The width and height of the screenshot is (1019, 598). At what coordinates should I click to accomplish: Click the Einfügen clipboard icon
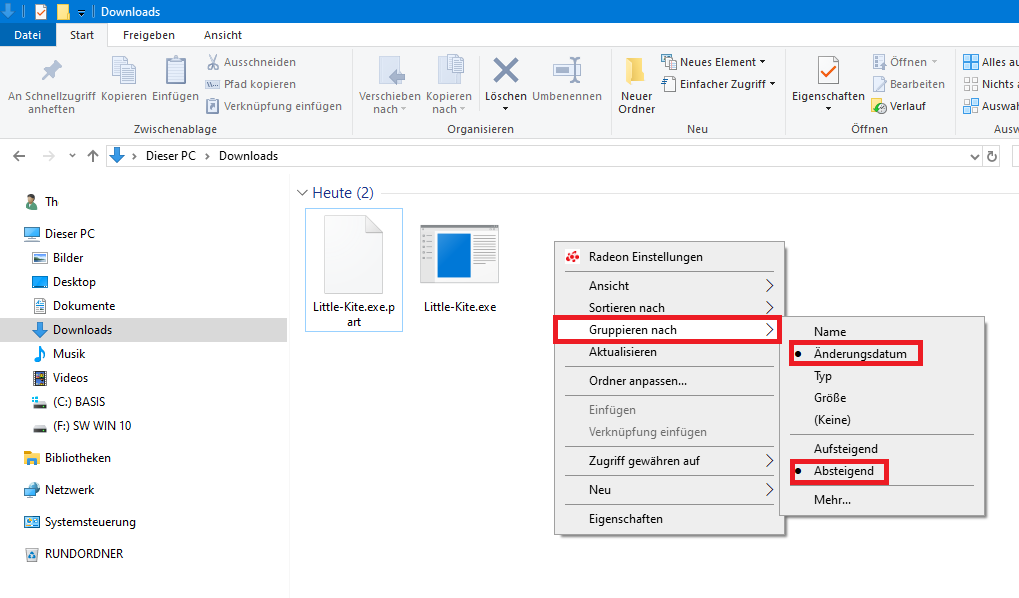click(x=175, y=71)
